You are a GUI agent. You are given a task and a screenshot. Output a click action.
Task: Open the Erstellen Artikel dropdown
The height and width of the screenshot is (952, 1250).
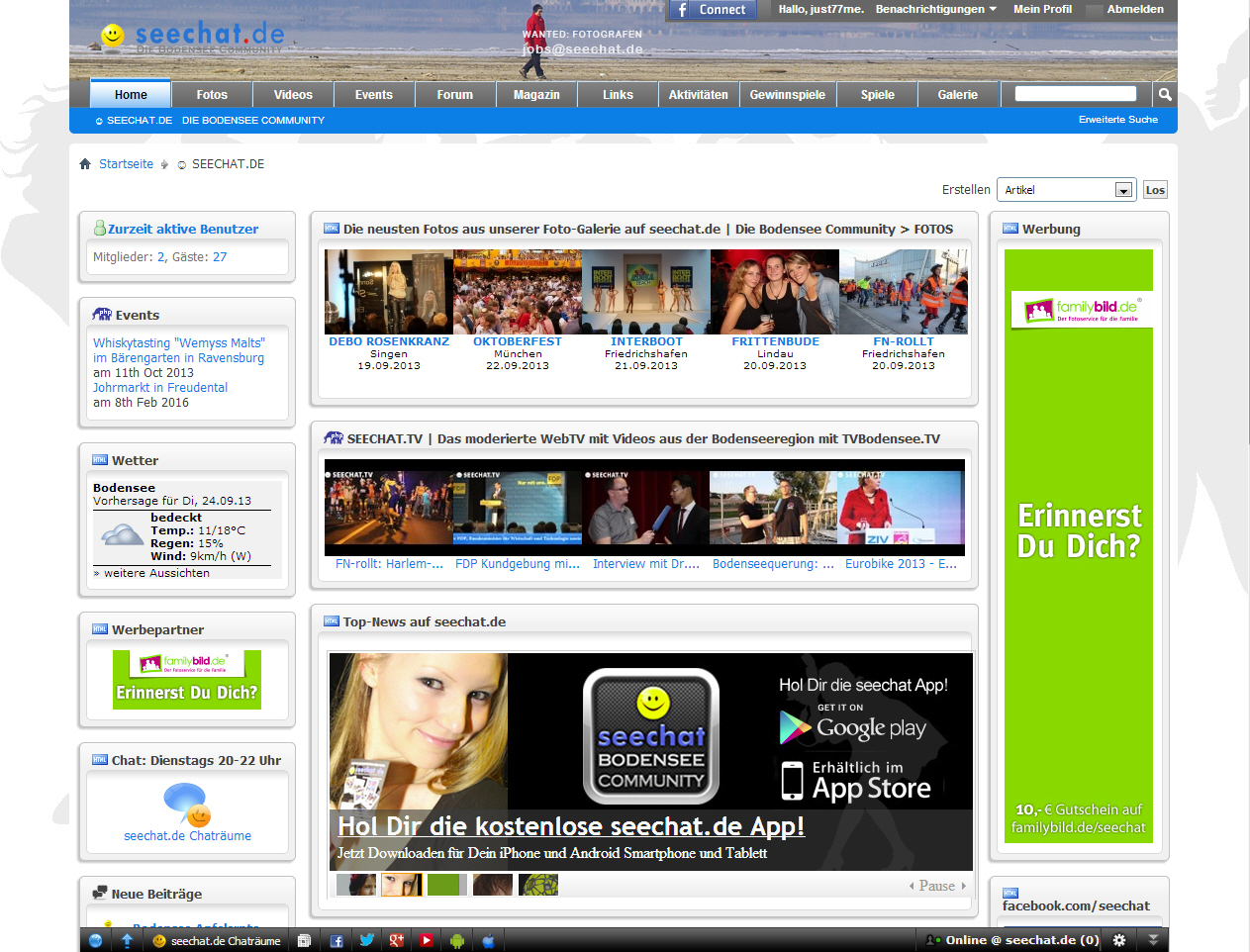tap(1065, 190)
